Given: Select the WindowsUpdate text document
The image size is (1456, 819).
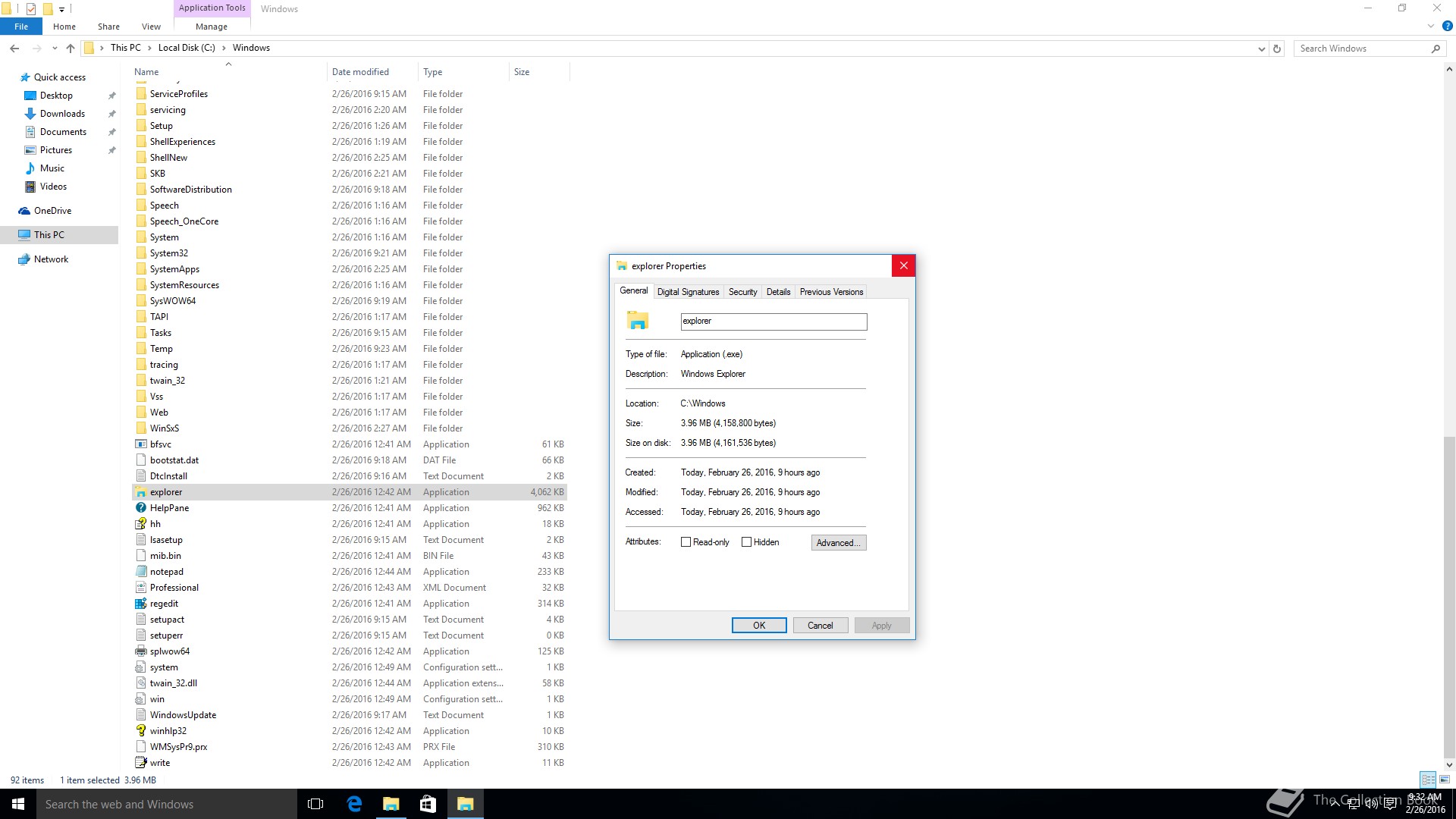Looking at the screenshot, I should [183, 715].
